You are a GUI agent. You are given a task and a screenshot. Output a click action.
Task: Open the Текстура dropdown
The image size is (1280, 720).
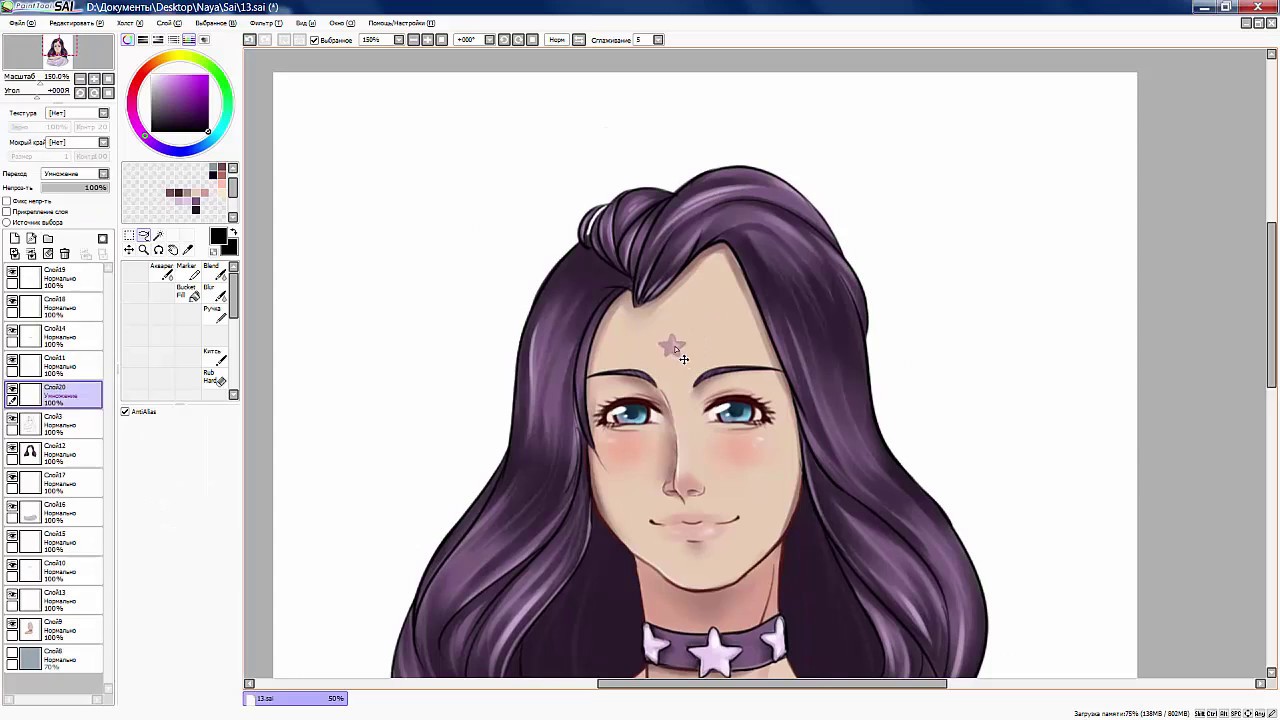pos(103,113)
